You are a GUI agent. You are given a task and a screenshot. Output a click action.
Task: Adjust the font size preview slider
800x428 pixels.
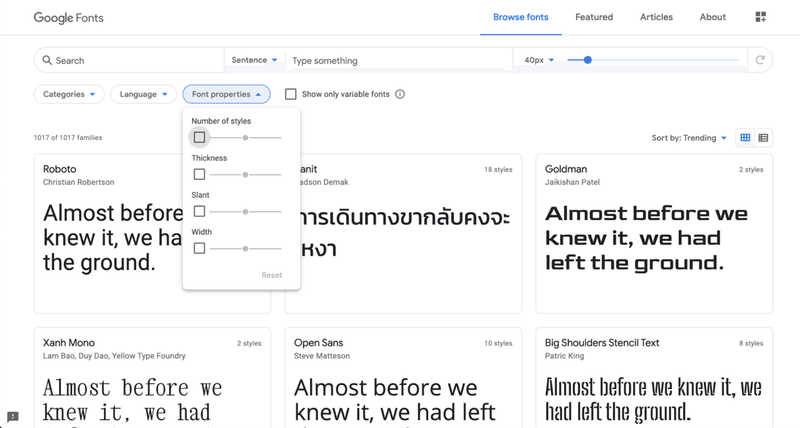point(653,60)
